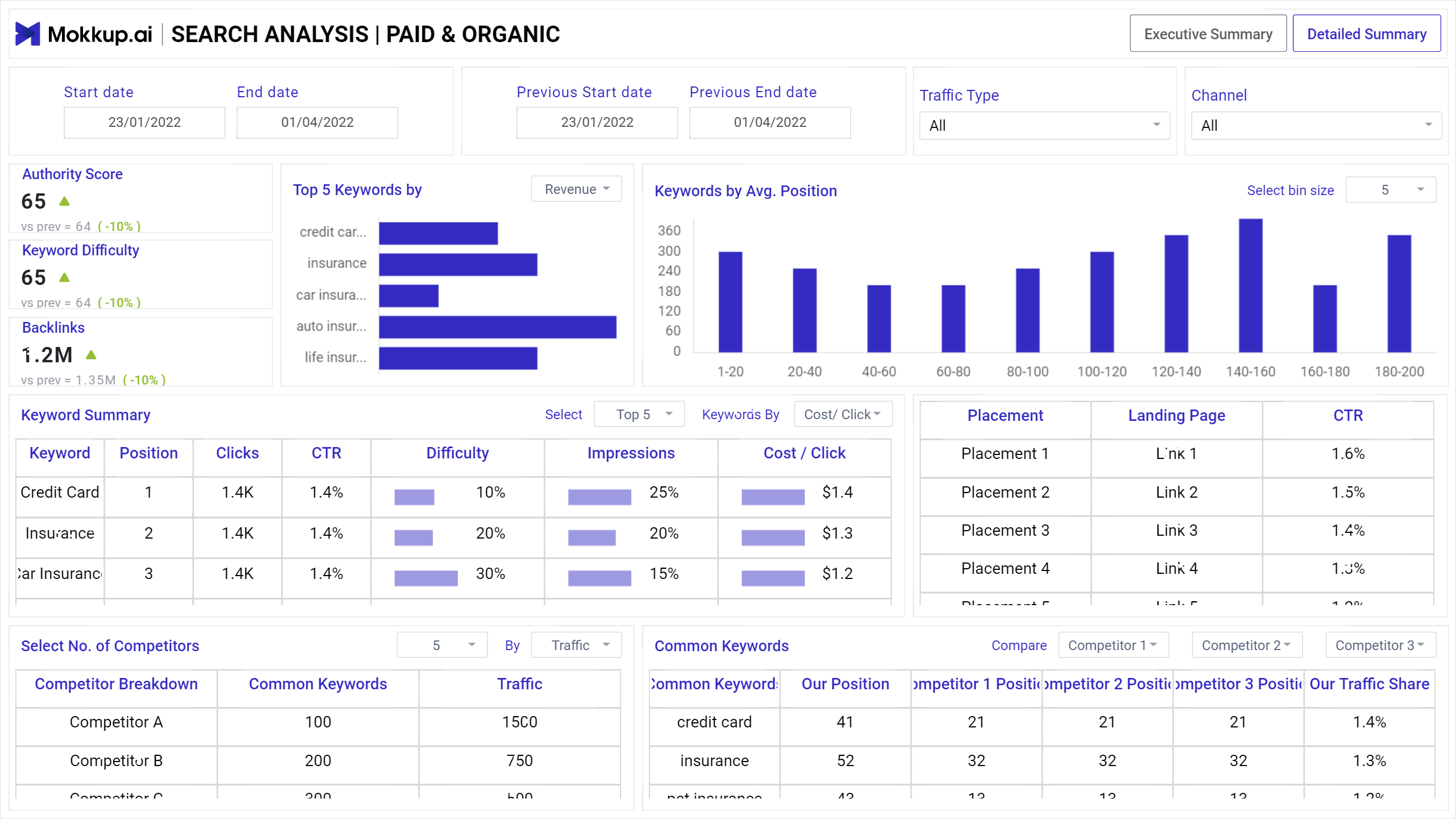Expand the Revenue metric dropdown
Image resolution: width=1456 pixels, height=819 pixels.
[x=576, y=189]
